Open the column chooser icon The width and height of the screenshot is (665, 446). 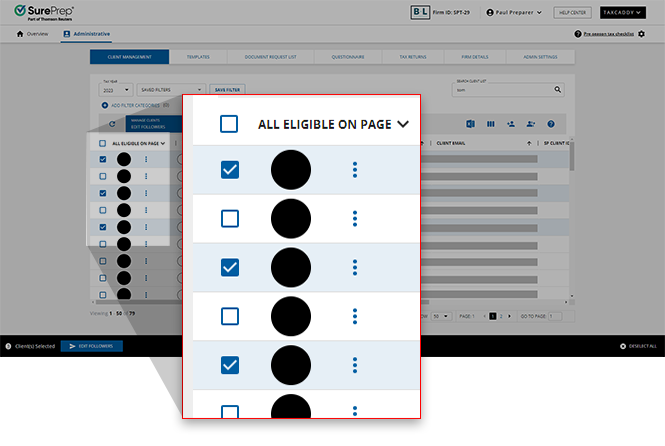491,124
